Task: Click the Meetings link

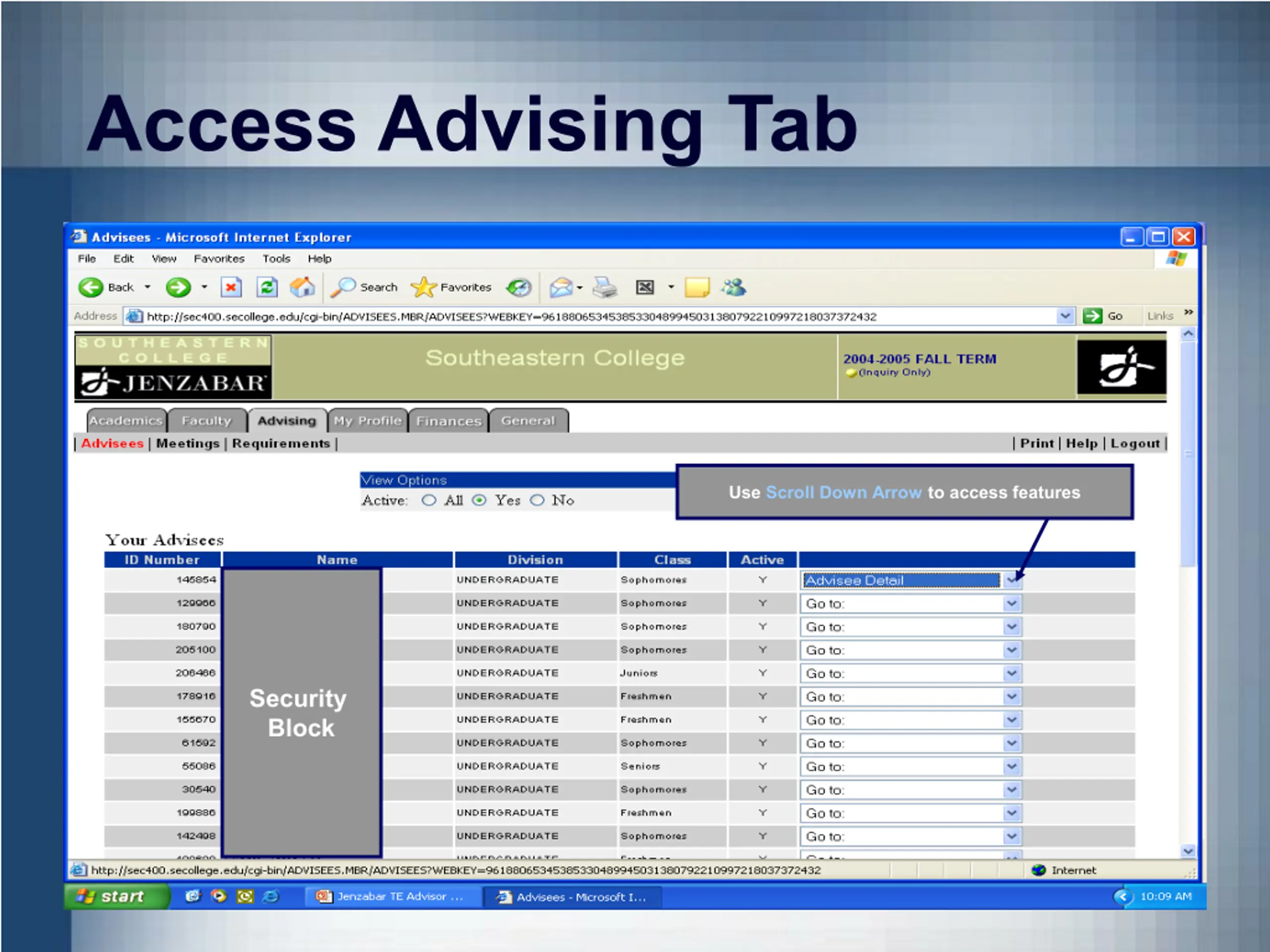Action: coord(188,444)
